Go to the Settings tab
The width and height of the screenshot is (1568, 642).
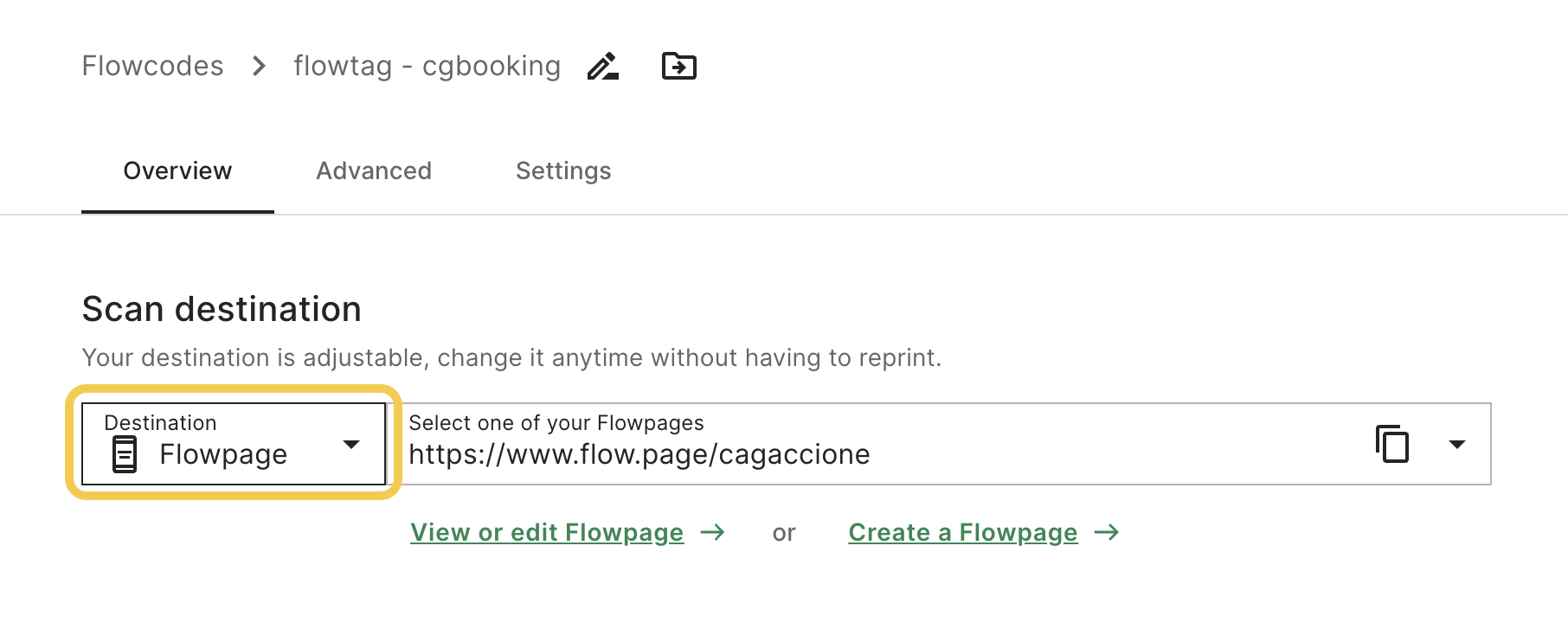(563, 171)
